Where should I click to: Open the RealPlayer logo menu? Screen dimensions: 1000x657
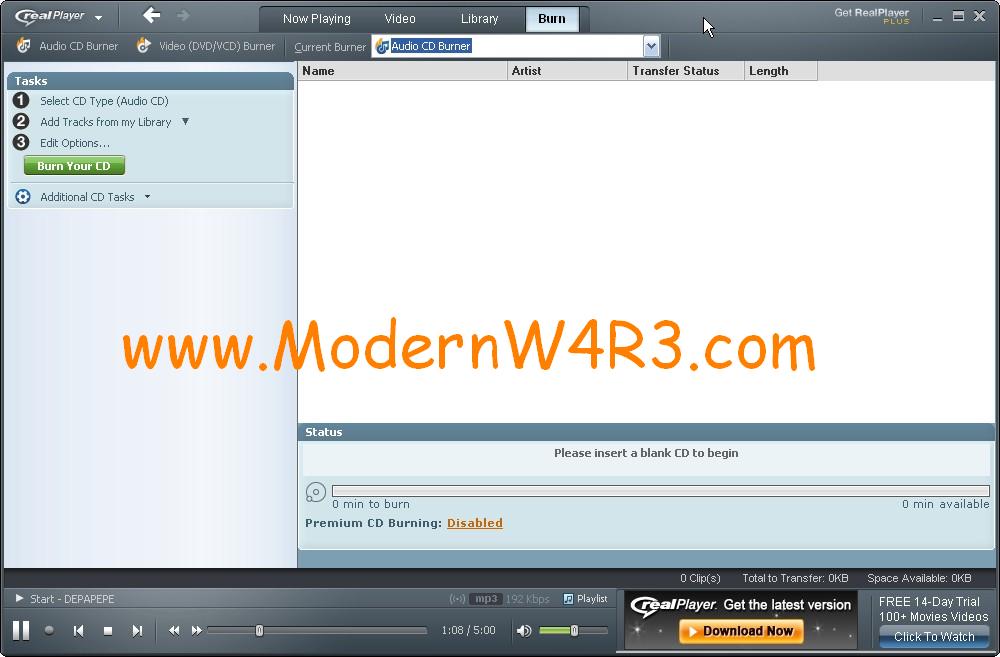click(x=58, y=16)
